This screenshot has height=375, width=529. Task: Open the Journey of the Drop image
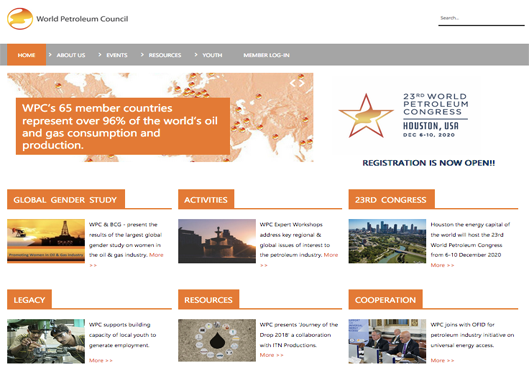click(x=217, y=340)
